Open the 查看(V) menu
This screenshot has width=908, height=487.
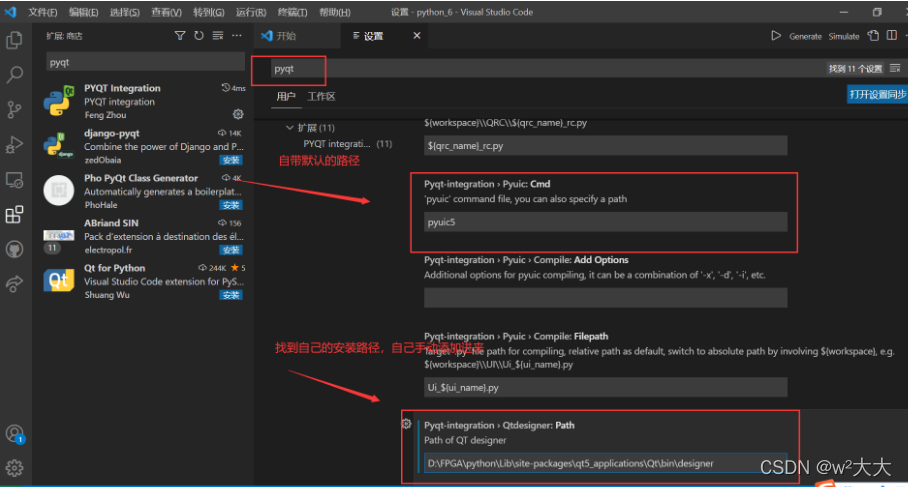click(166, 12)
